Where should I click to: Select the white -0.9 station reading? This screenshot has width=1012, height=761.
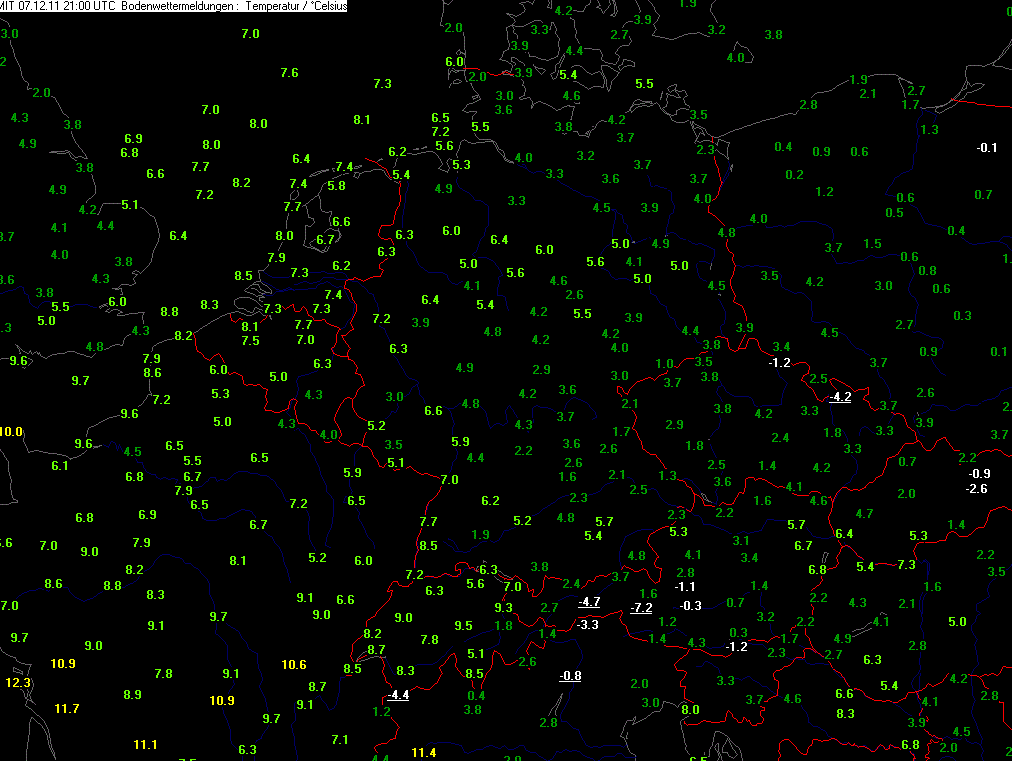point(980,474)
